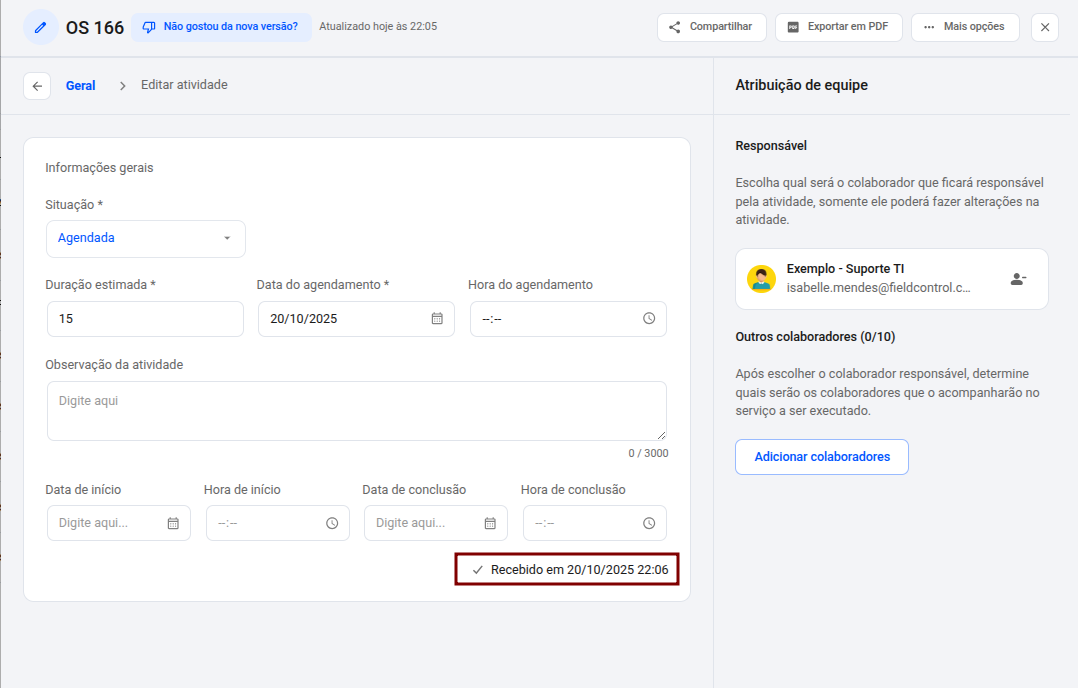
Task: Open the clock icon for Hora do agendamento
Action: (649, 318)
